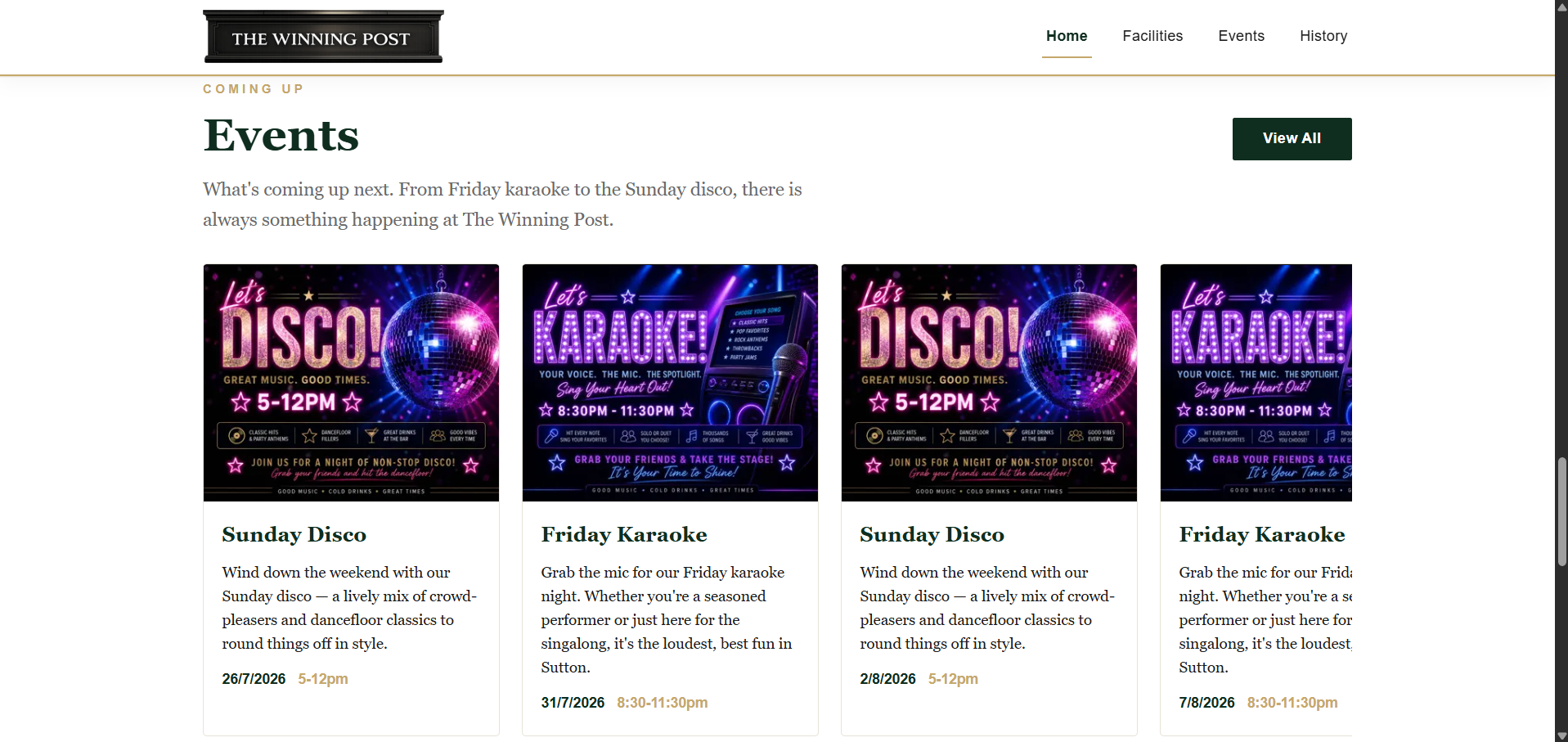Viewport: 1568px width, 742px height.
Task: Click the last Friday Karaoke title
Action: pos(1262,534)
